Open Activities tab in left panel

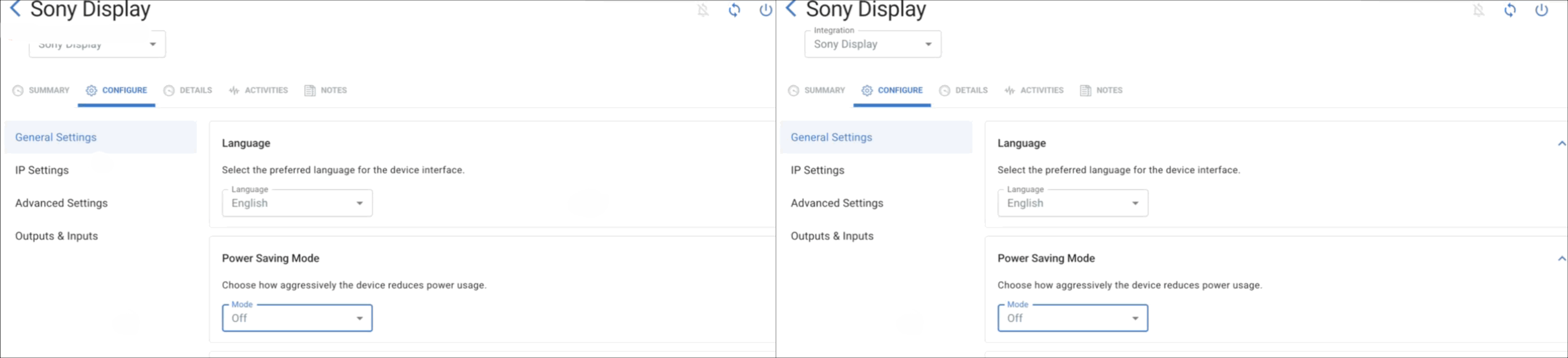259,90
